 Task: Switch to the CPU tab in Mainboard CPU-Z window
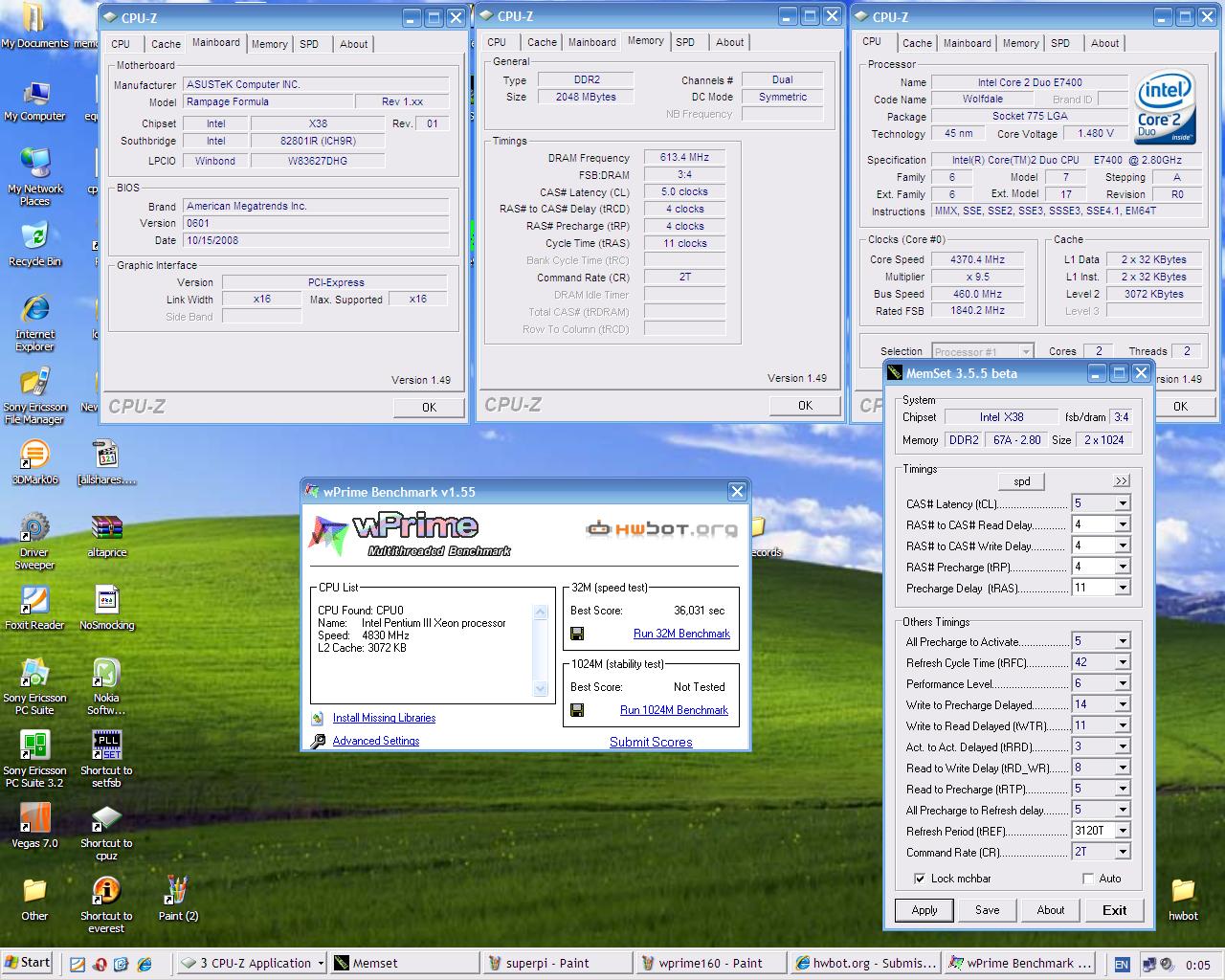(121, 44)
